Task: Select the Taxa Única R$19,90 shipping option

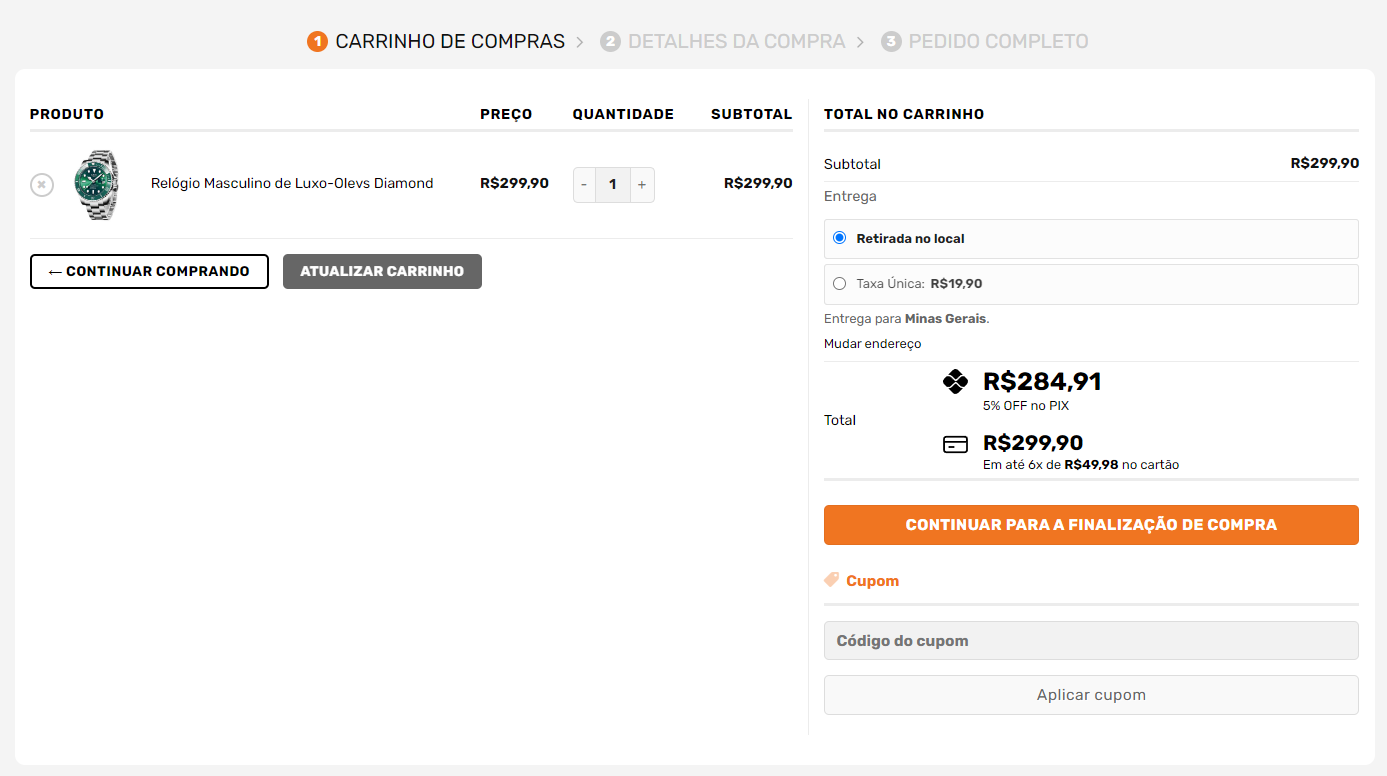Action: coord(839,283)
